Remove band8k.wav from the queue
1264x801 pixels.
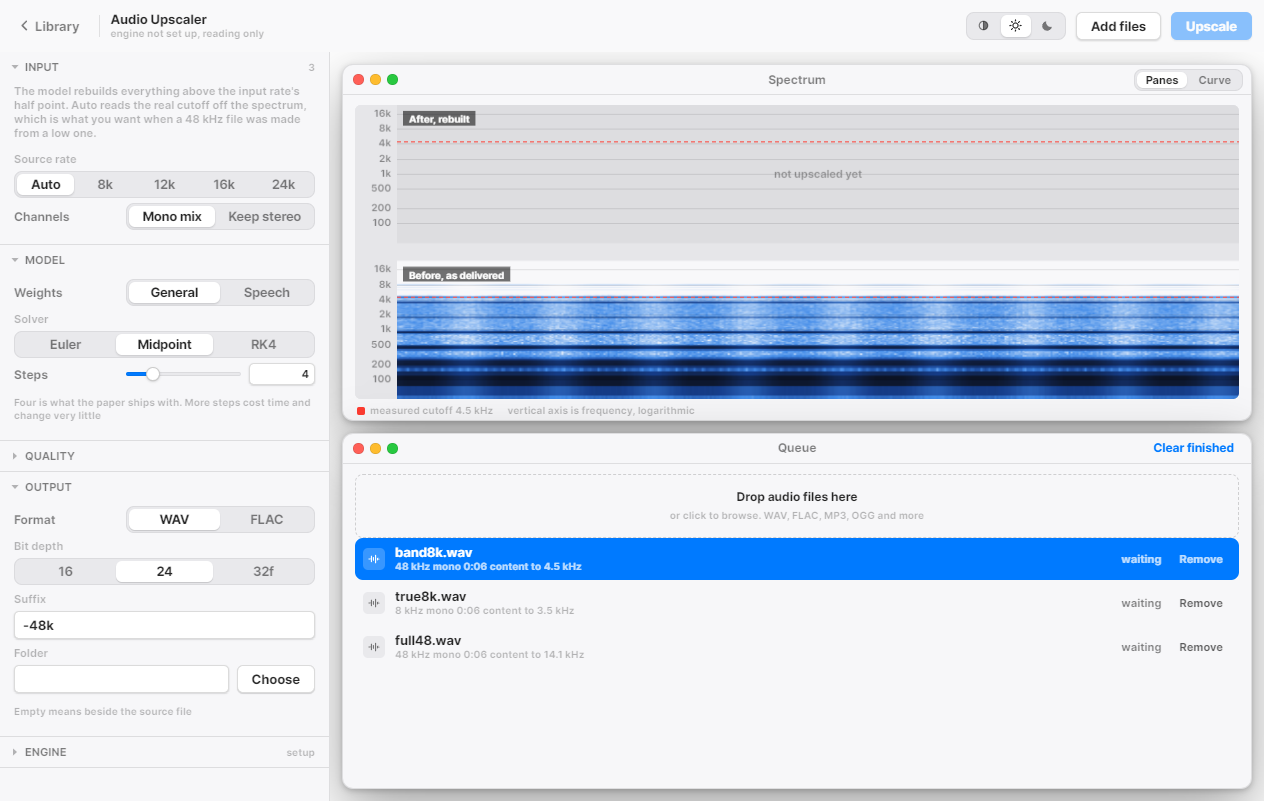point(1201,559)
